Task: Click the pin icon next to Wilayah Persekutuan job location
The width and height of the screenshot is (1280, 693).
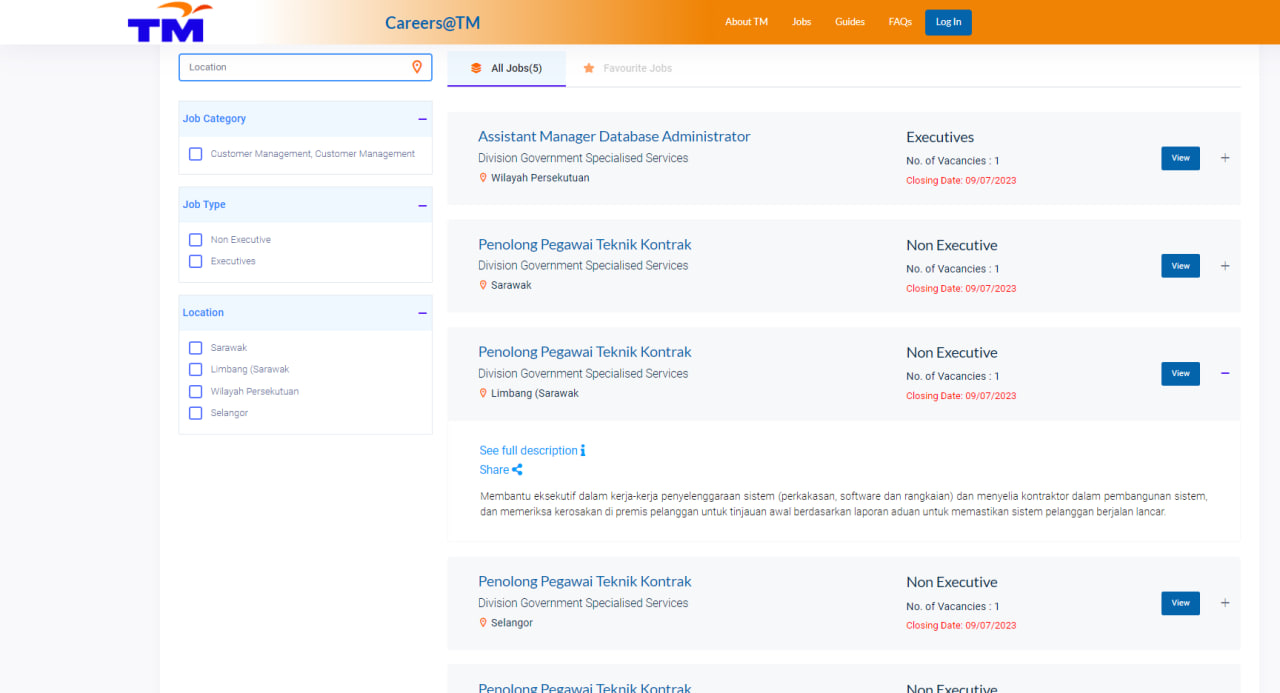Action: pyautogui.click(x=483, y=178)
